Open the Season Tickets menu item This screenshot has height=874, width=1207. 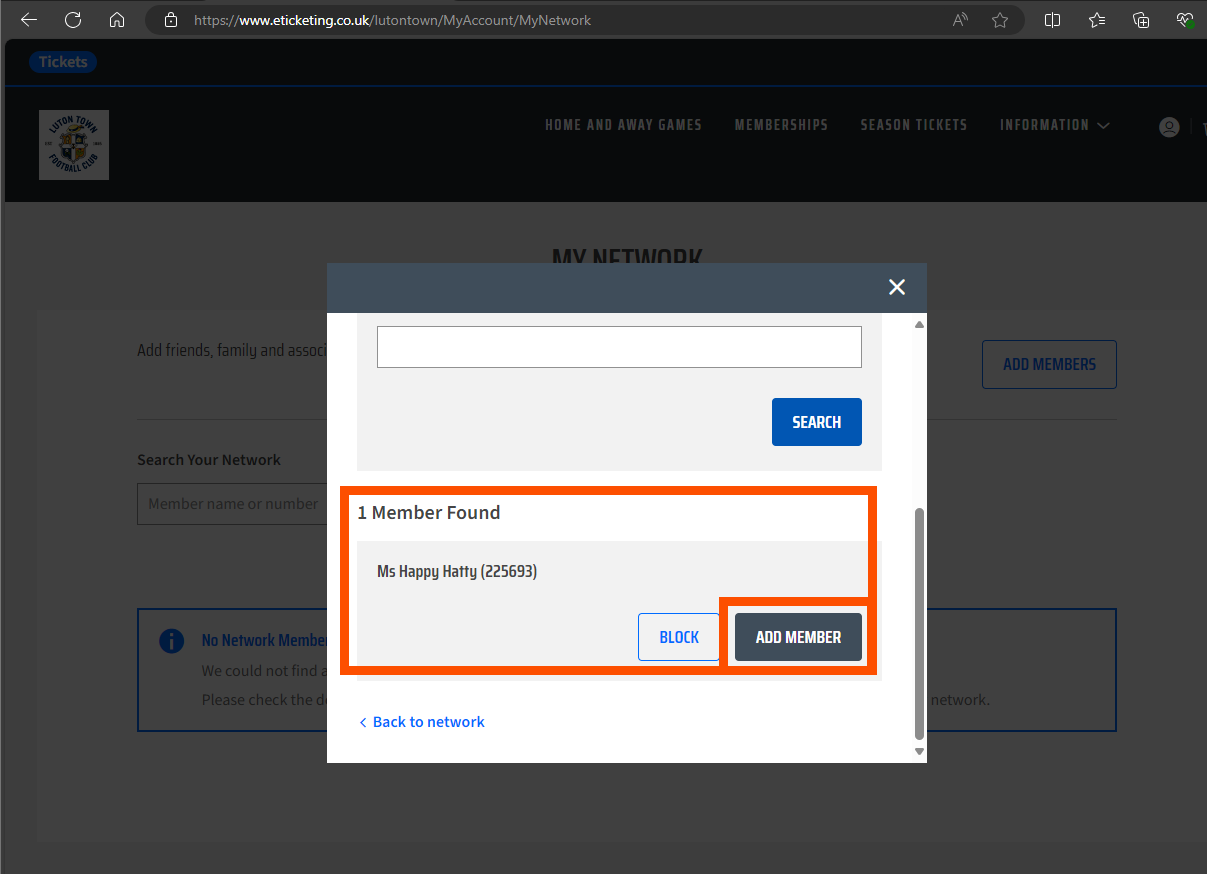point(914,125)
